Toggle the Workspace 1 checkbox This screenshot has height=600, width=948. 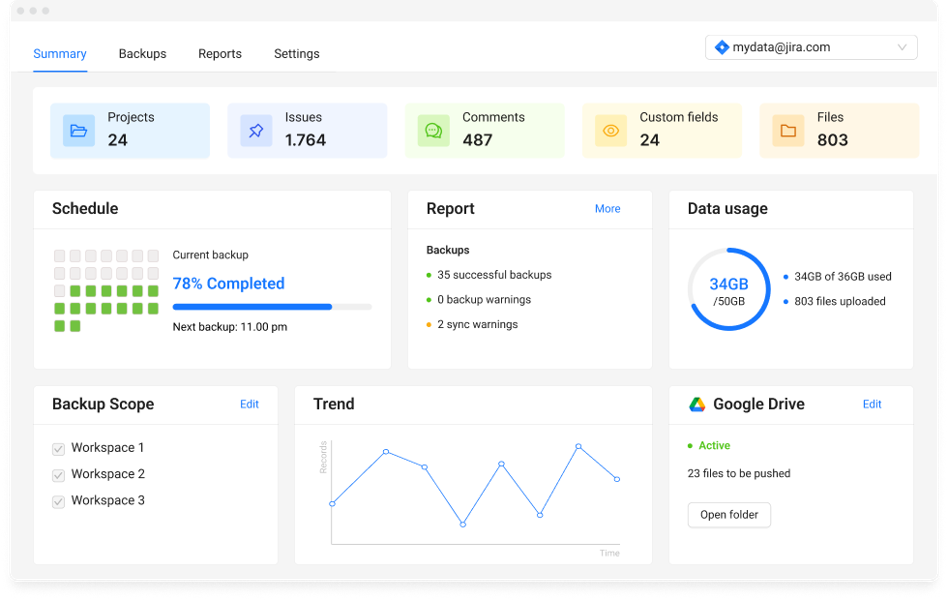point(59,449)
